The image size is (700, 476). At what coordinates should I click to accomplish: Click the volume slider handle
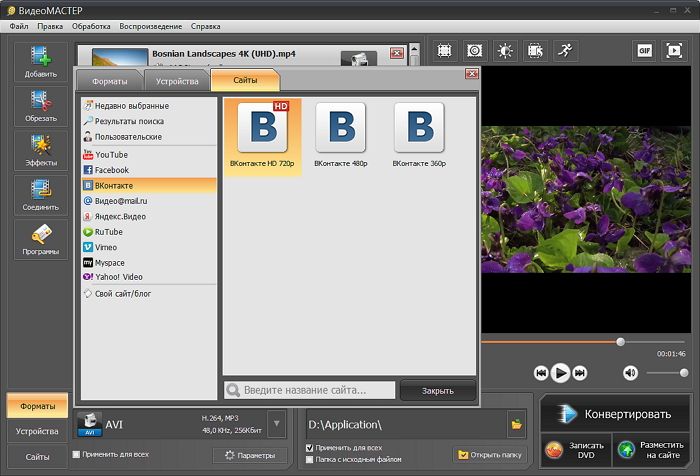pyautogui.click(x=684, y=372)
